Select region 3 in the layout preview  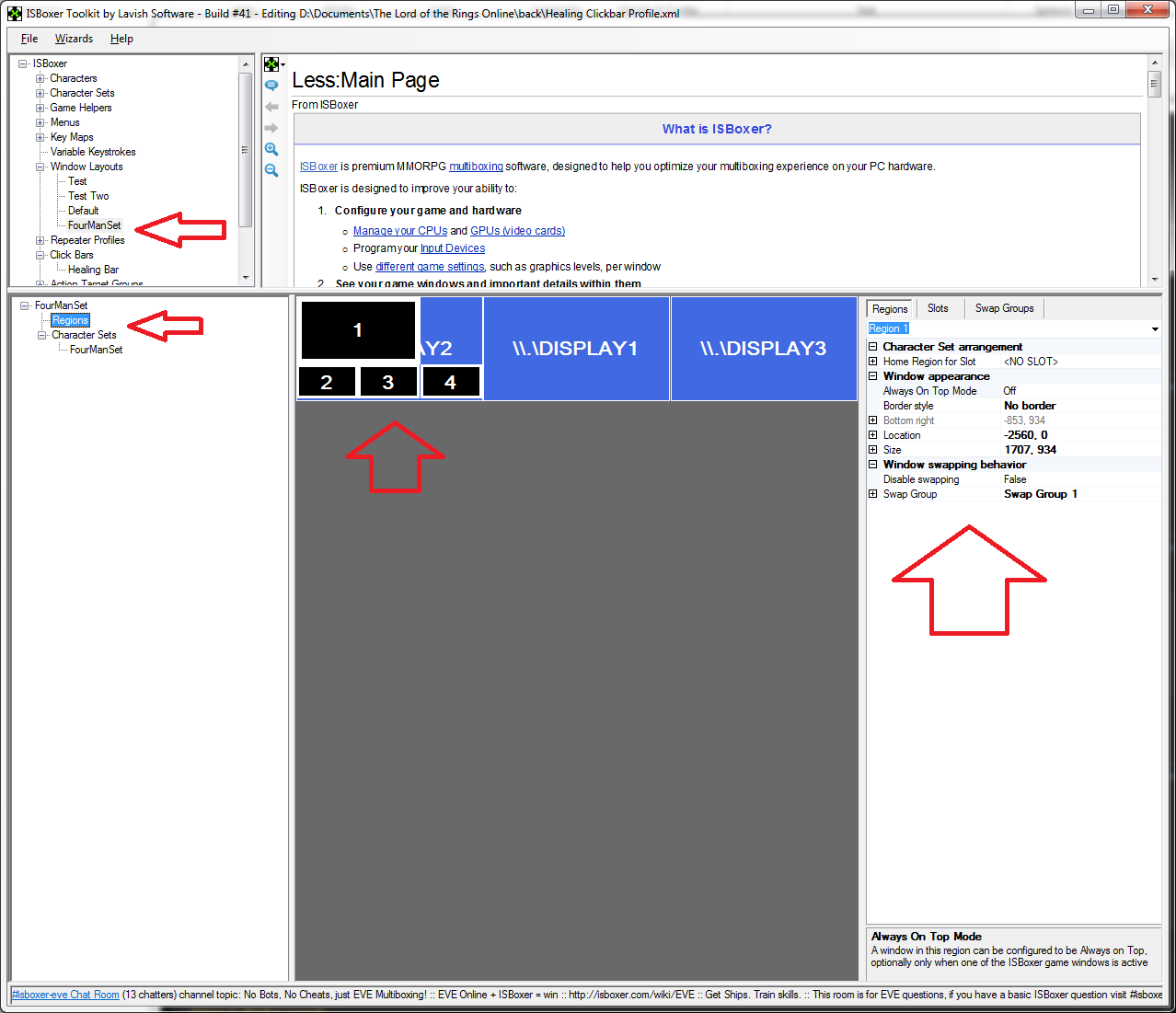[388, 382]
